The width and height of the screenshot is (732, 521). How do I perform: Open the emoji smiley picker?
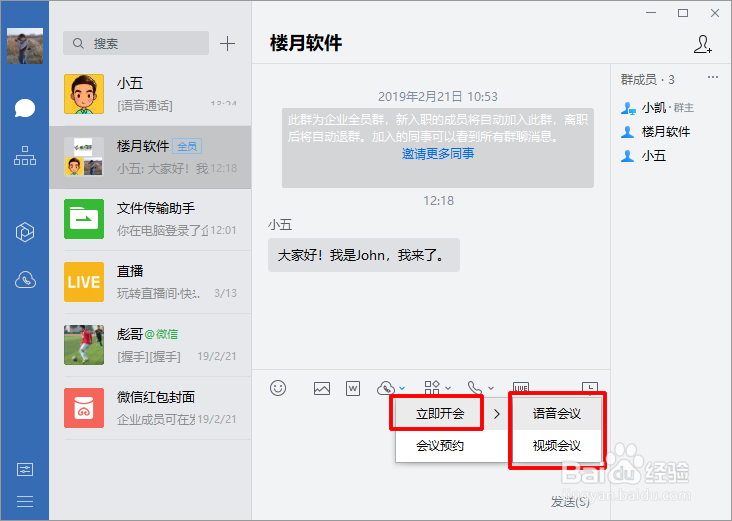278,388
